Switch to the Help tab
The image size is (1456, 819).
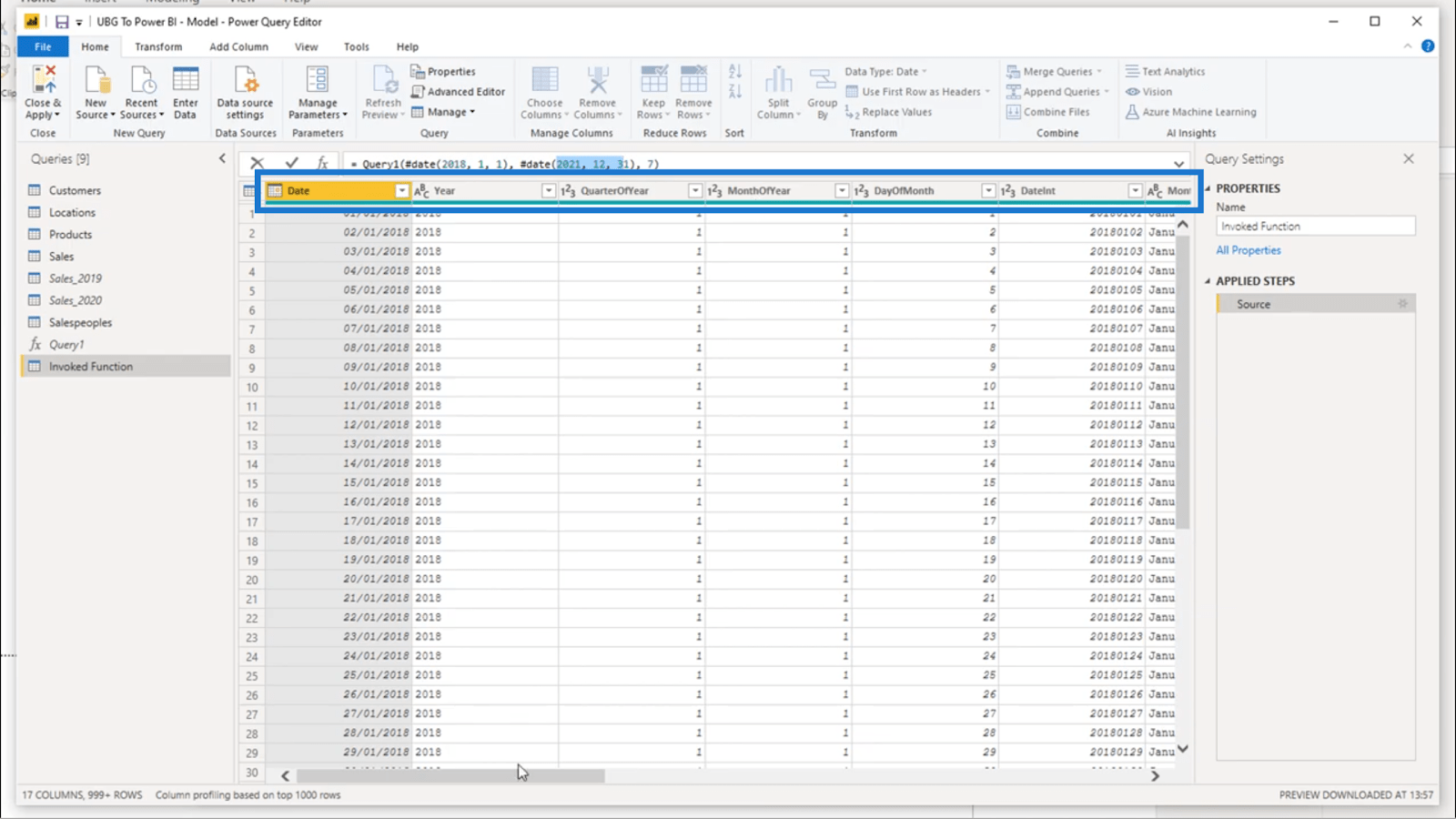click(407, 46)
